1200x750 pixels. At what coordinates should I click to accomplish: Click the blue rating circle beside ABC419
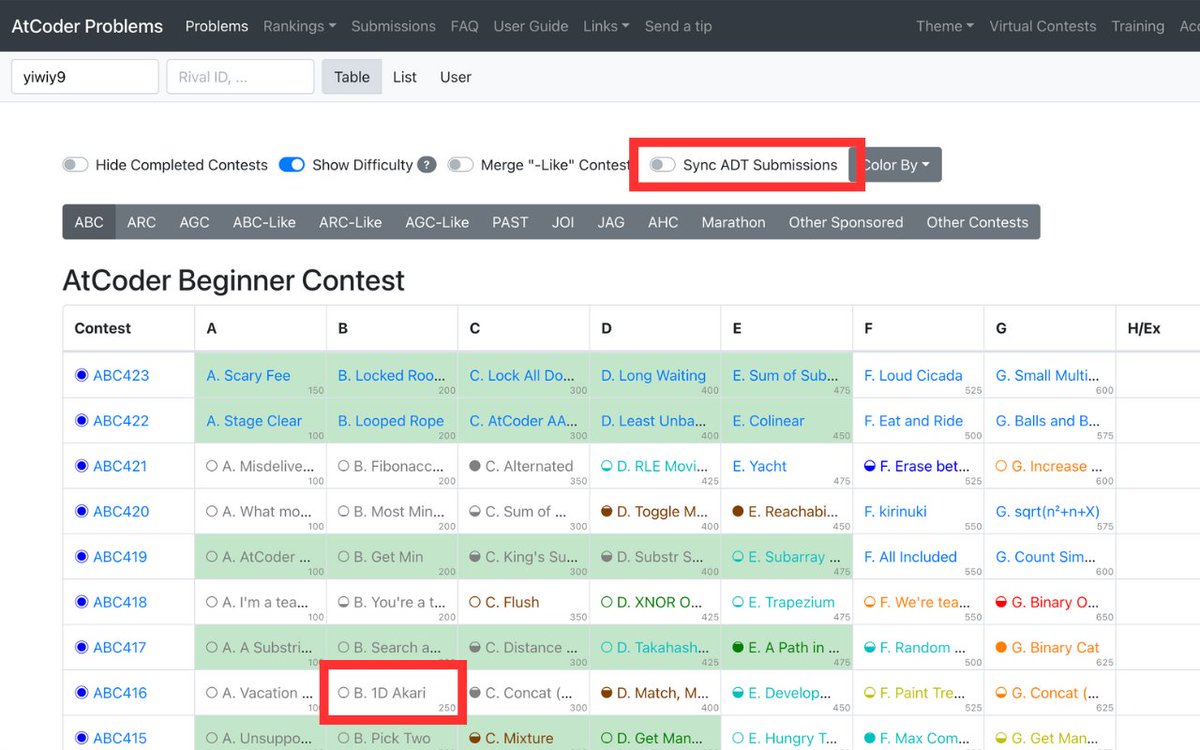[x=82, y=557]
